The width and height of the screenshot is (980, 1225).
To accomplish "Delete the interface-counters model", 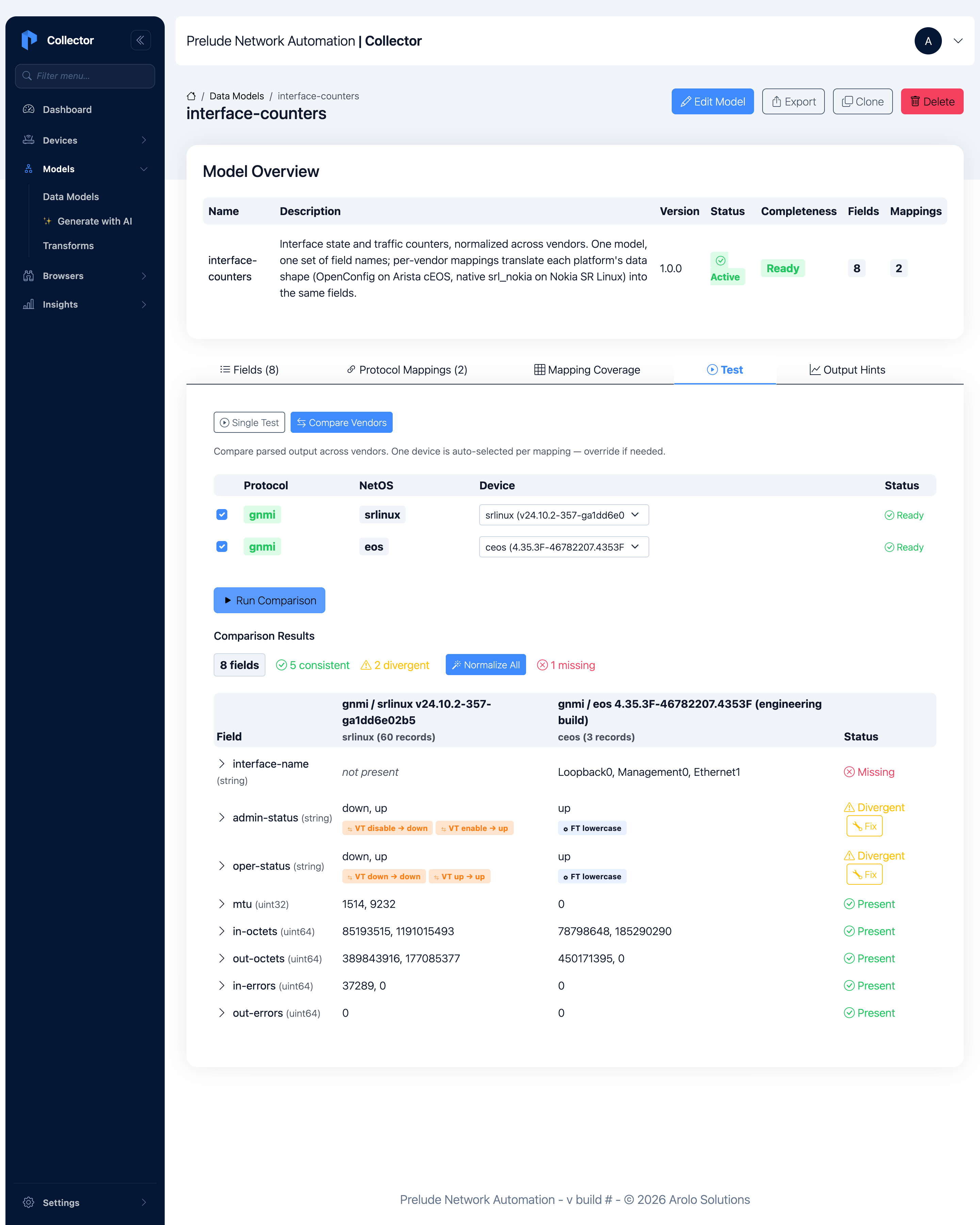I will [x=932, y=102].
